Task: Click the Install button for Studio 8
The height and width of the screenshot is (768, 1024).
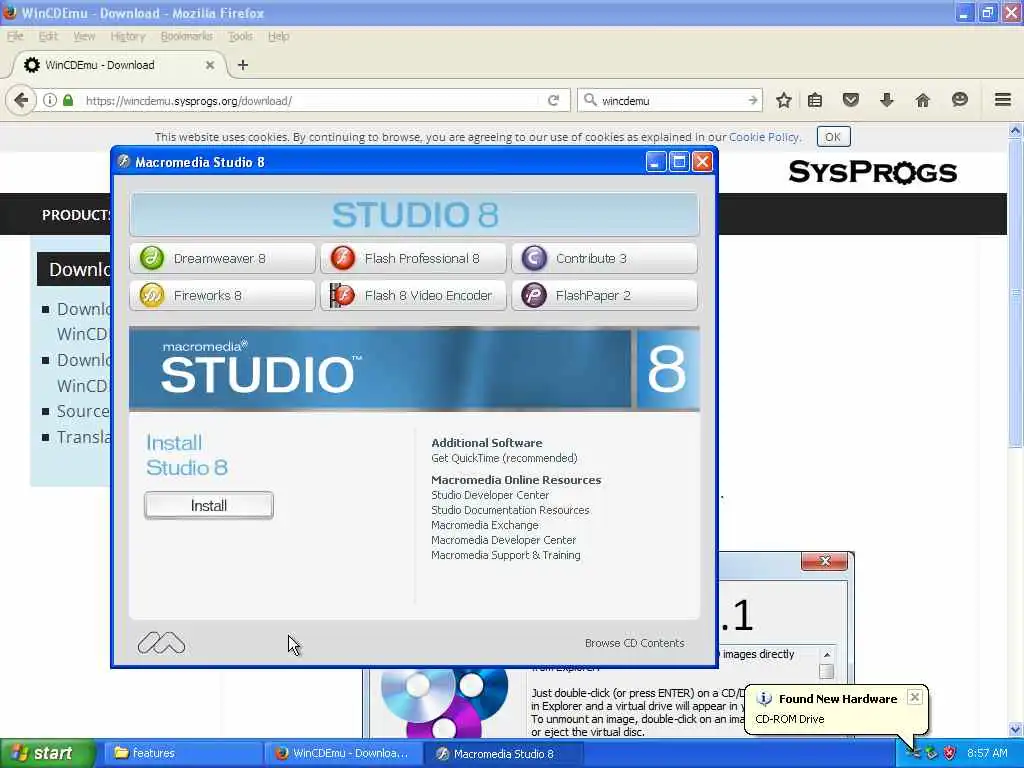Action: pos(209,505)
